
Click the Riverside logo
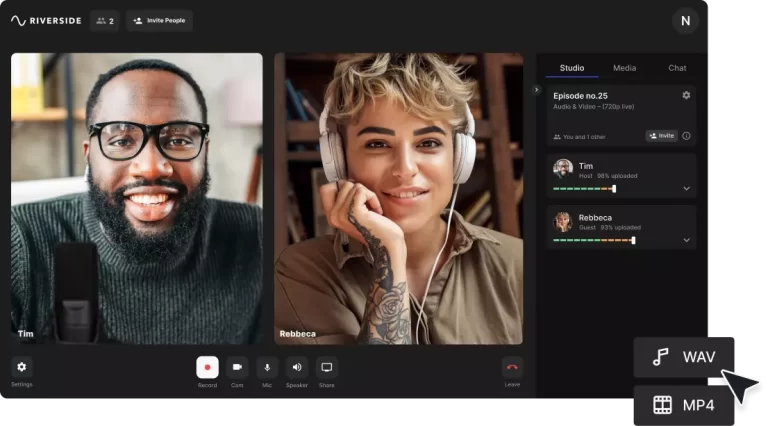point(45,20)
